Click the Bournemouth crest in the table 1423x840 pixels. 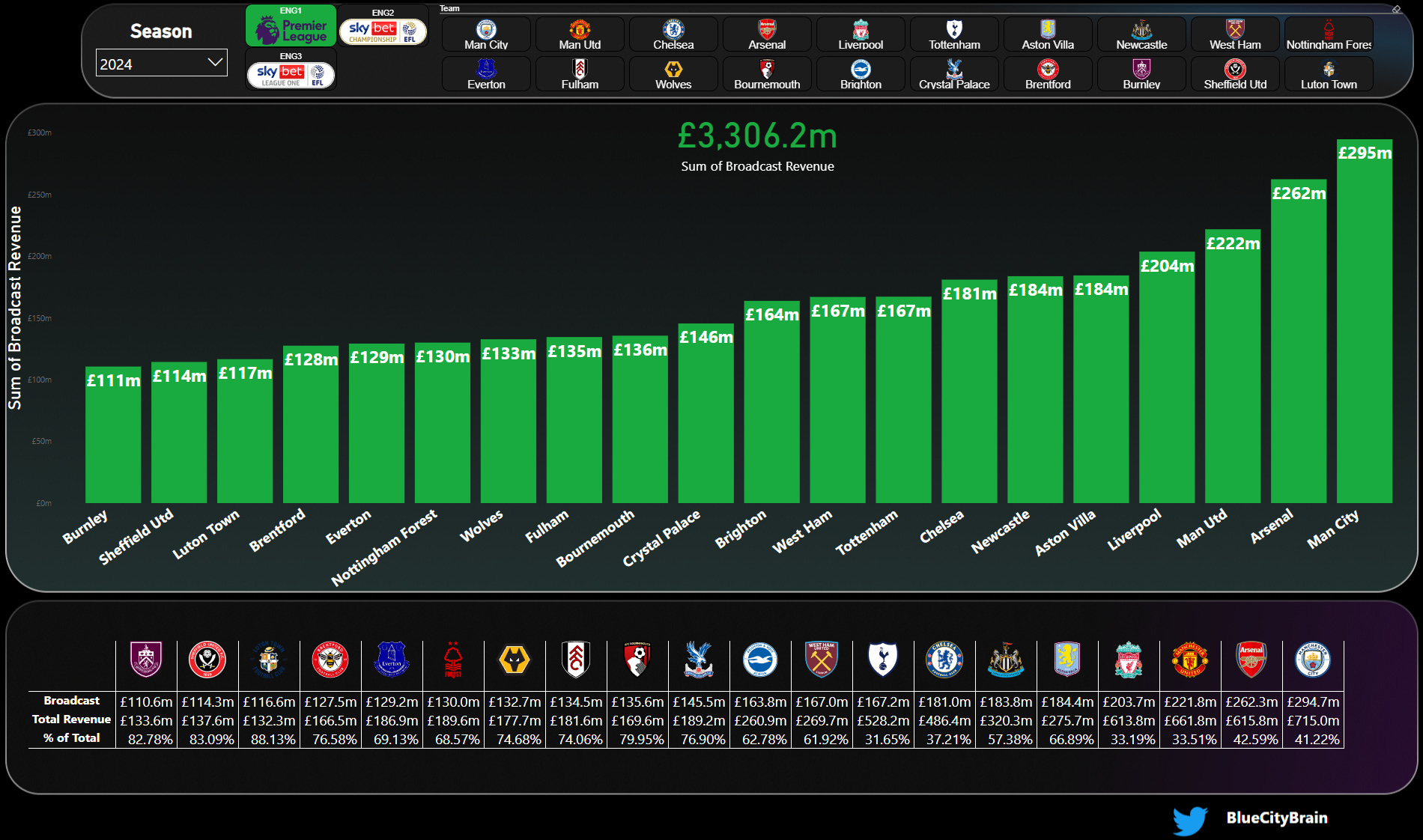(637, 660)
